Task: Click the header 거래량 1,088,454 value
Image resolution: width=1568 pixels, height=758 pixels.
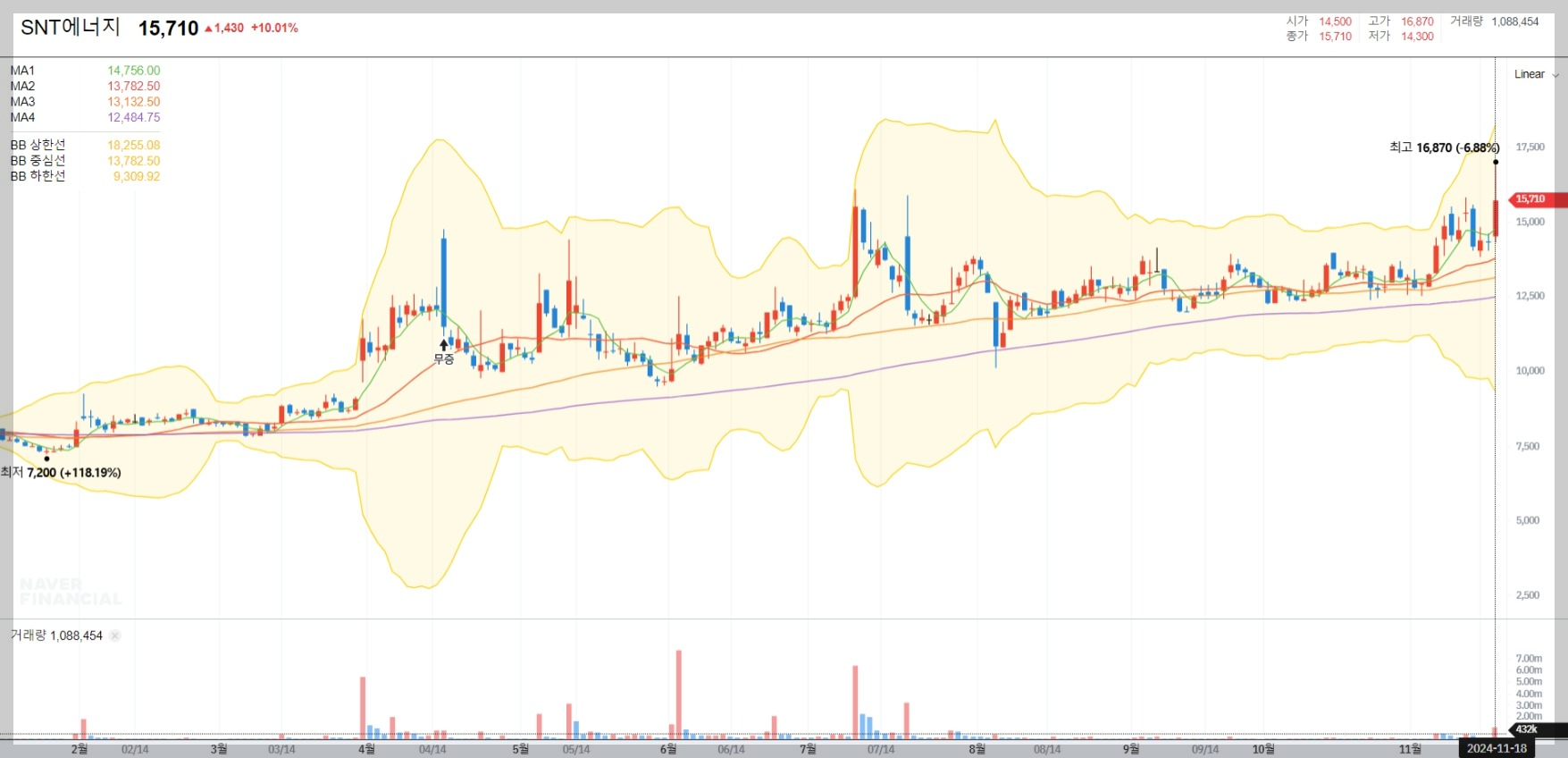Action: 1515,21
